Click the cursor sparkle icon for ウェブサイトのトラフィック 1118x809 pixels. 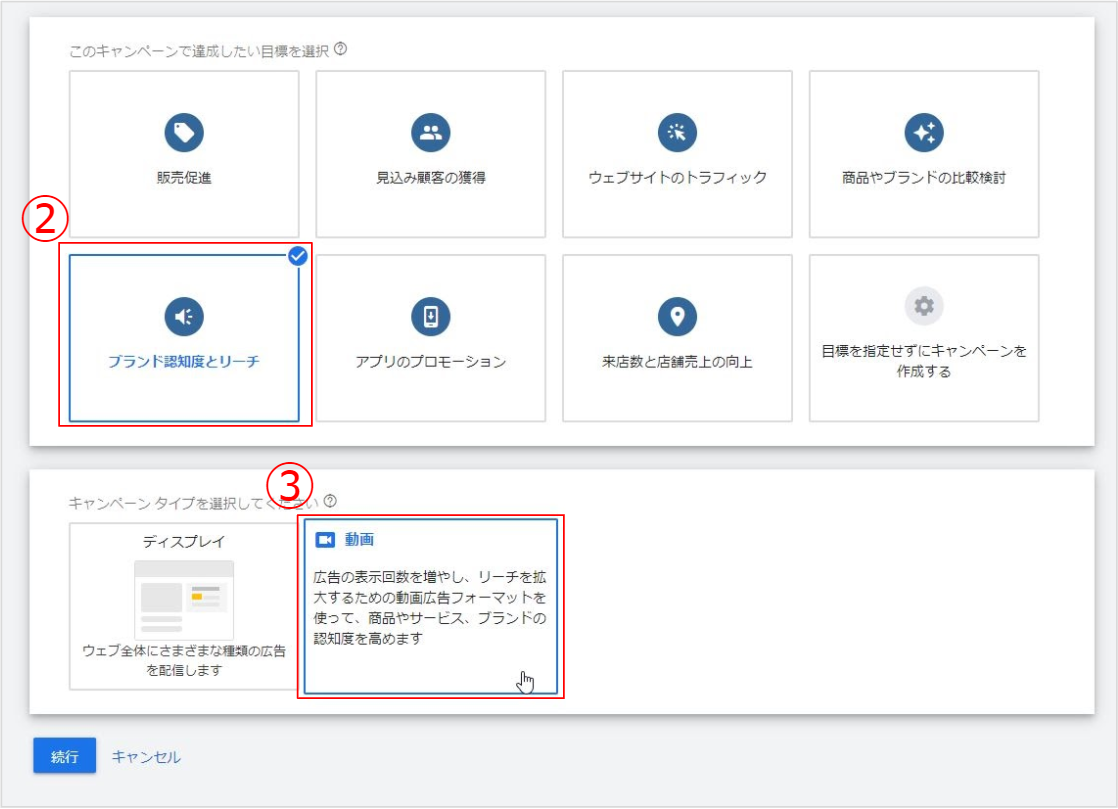[677, 132]
